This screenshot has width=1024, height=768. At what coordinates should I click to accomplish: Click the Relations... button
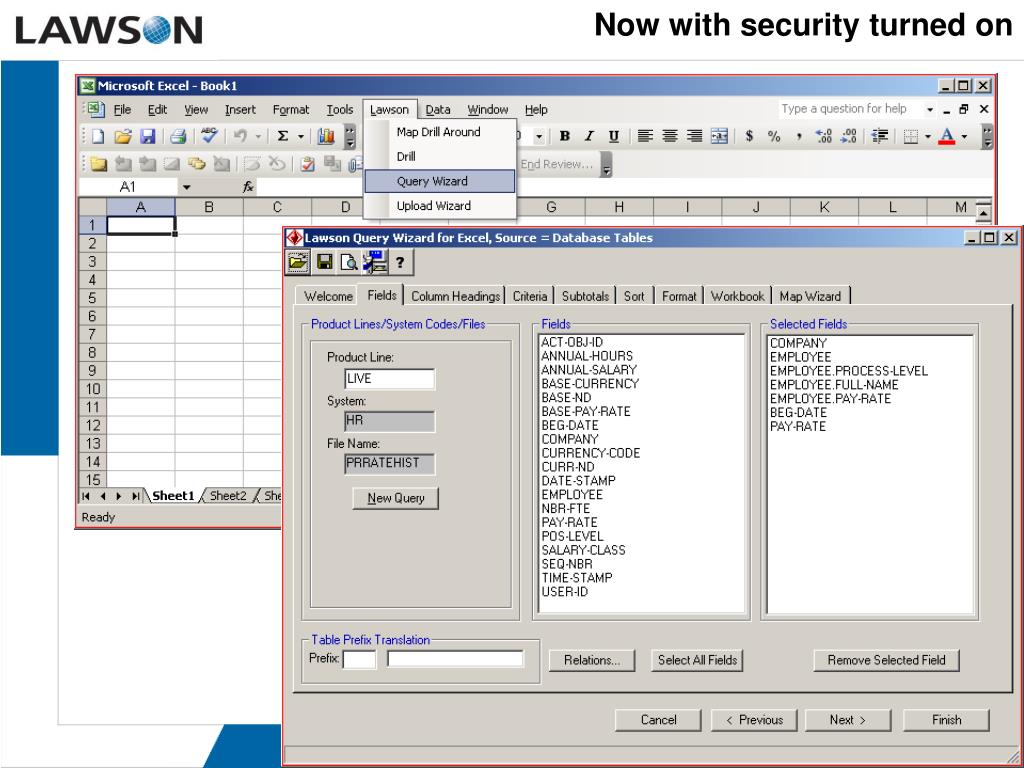[592, 660]
